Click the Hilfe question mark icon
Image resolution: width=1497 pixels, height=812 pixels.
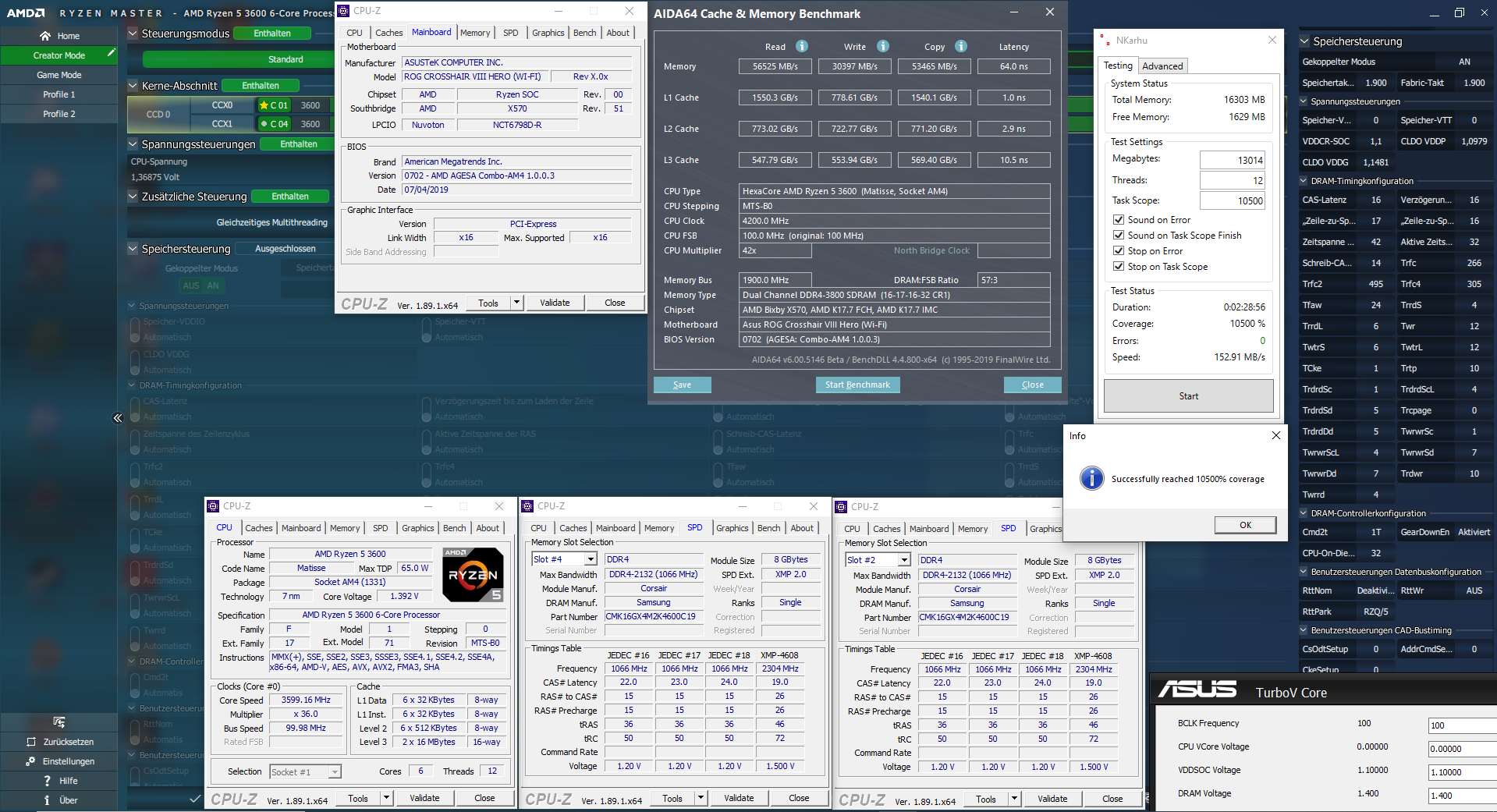48,781
